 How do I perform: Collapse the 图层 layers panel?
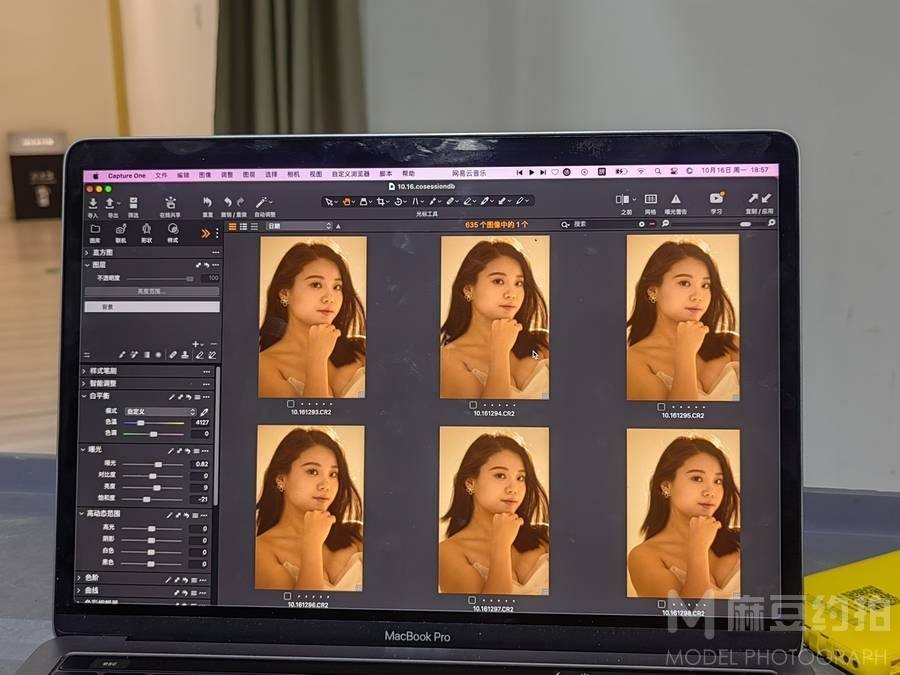[87, 265]
